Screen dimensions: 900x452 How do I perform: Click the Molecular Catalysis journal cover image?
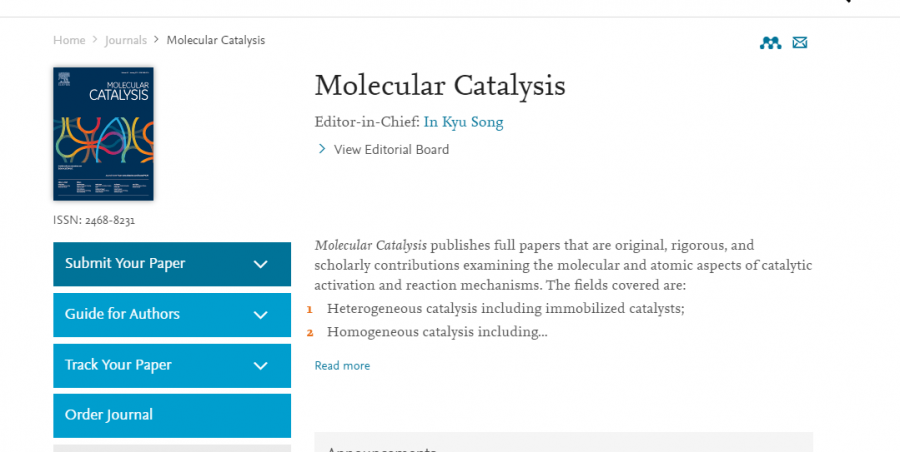coord(103,134)
